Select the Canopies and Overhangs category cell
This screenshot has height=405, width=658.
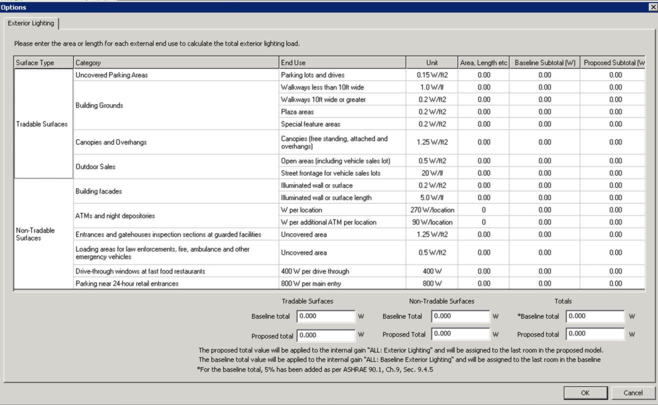[176, 142]
